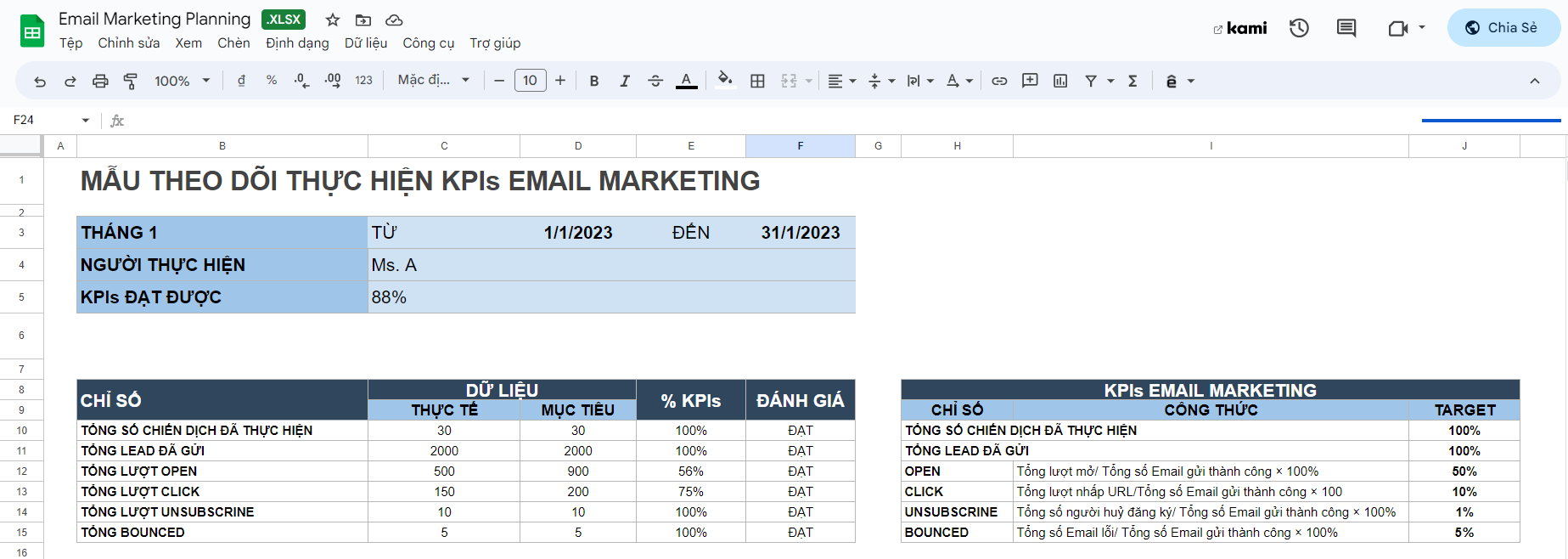The image size is (1568, 559).
Task: Format as currency (đ) icon
Action: [x=241, y=80]
